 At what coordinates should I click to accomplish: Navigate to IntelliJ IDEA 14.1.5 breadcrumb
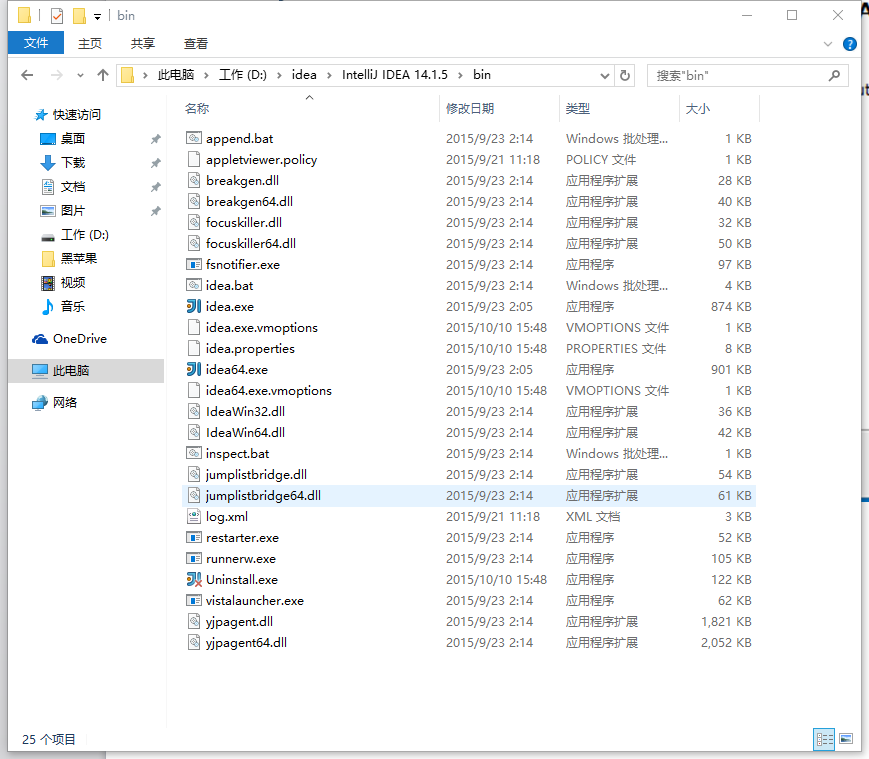pos(395,75)
